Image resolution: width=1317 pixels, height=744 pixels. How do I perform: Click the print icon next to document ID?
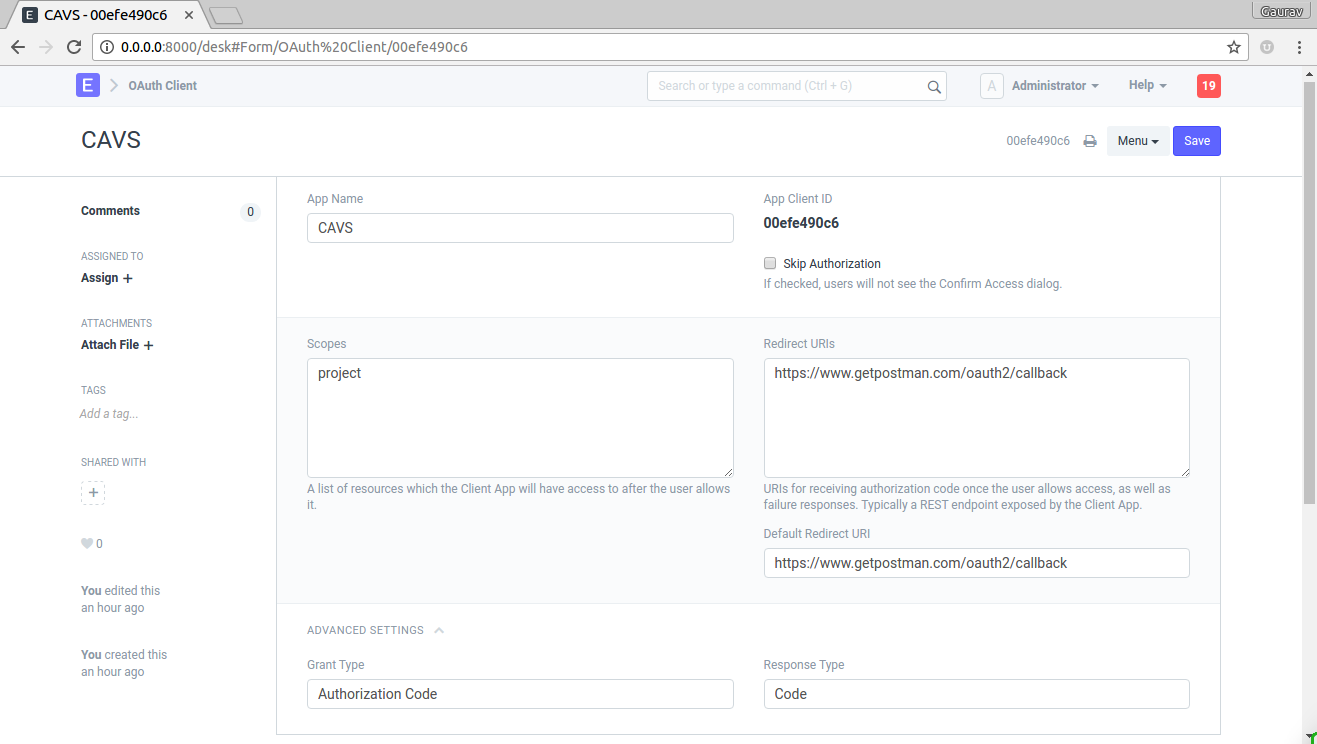[x=1090, y=141]
